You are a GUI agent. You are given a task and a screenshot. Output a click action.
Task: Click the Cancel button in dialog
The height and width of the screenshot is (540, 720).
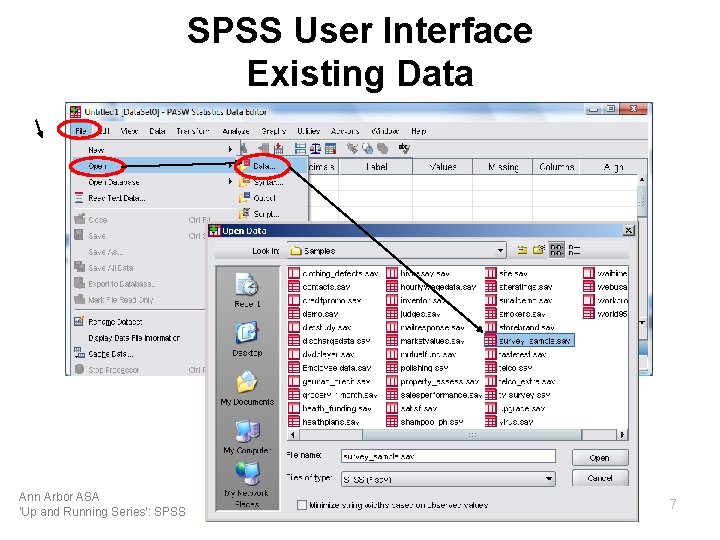click(600, 478)
